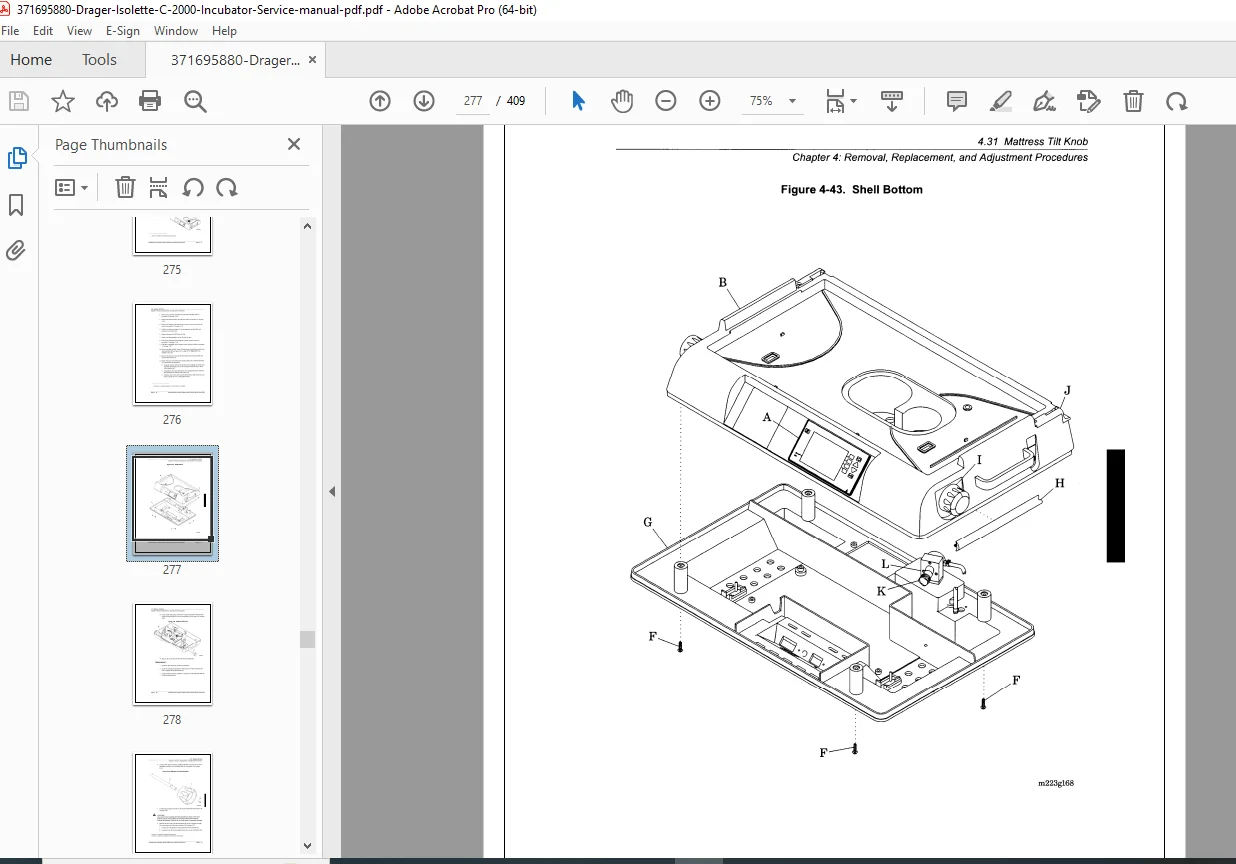The width and height of the screenshot is (1236, 864).
Task: Click the Extract pages scissors icon in thumbnails panel
Action: (x=159, y=187)
